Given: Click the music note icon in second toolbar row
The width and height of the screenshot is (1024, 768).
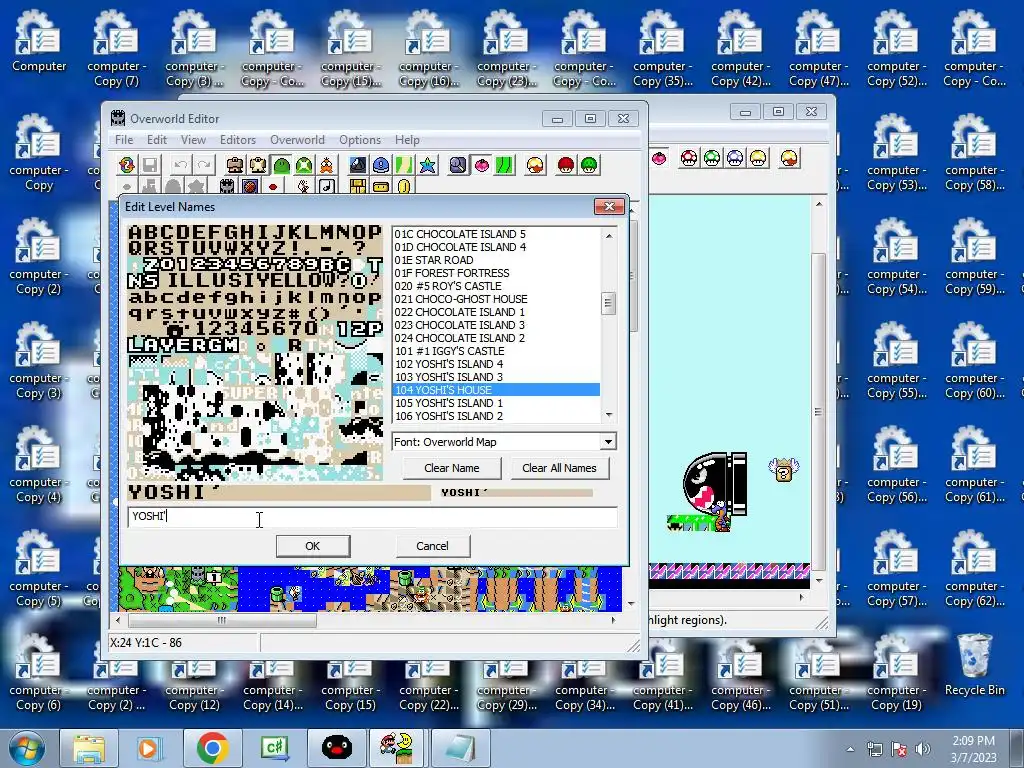Looking at the screenshot, I should [x=327, y=187].
